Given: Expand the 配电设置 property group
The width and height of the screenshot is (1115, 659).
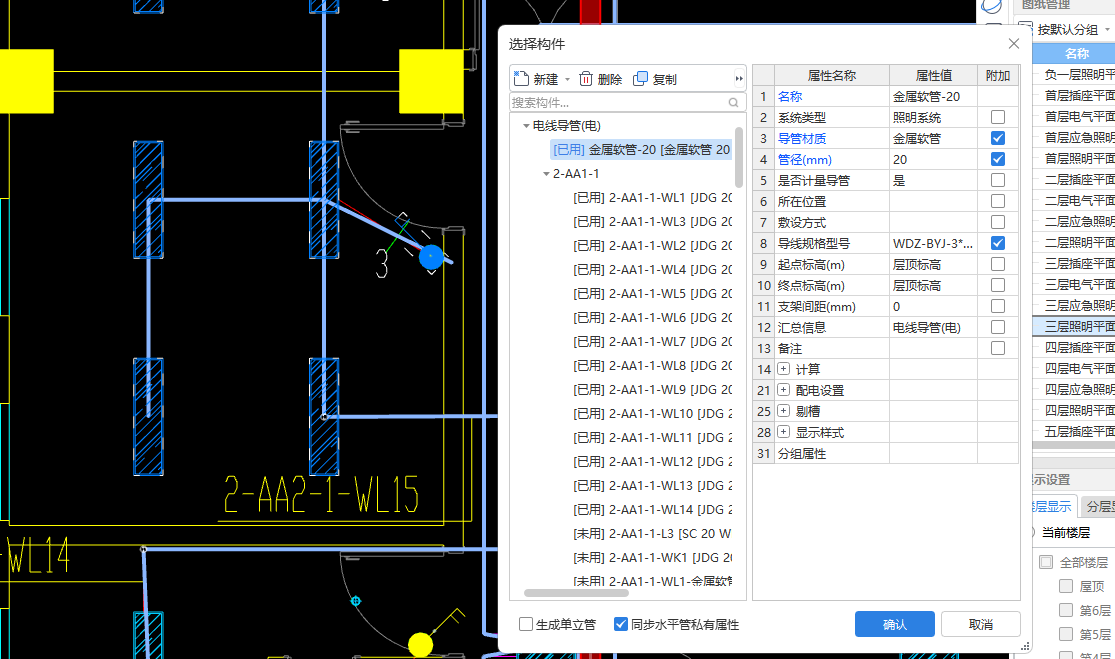Looking at the screenshot, I should (x=784, y=390).
